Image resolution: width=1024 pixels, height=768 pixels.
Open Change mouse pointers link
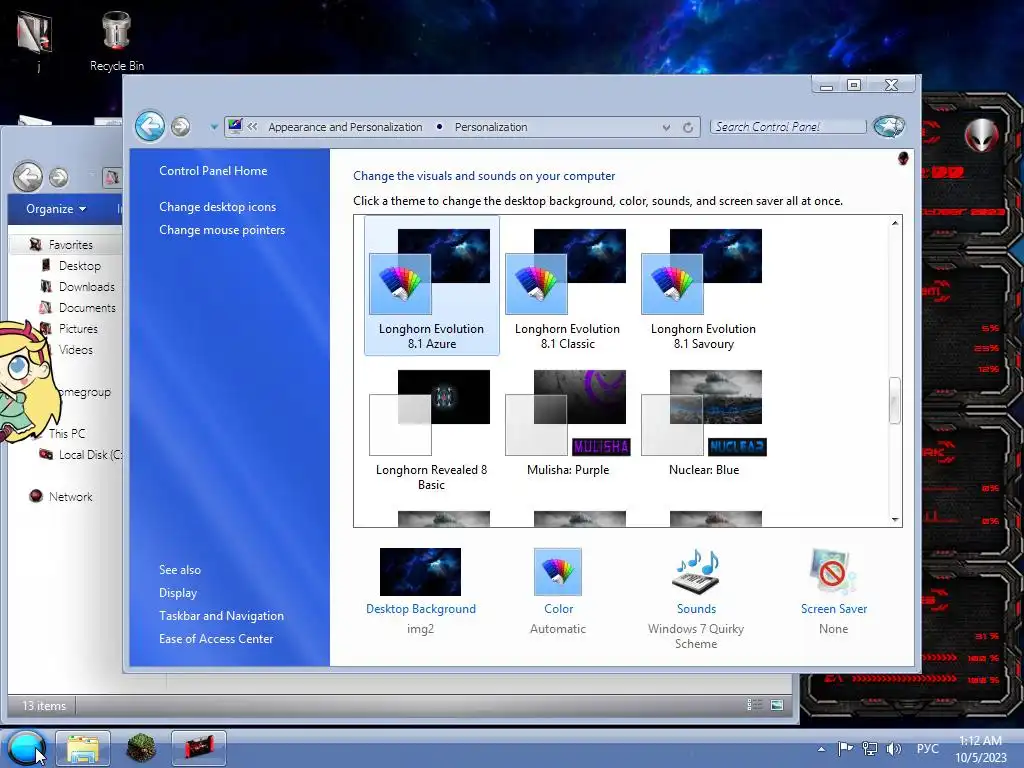tap(222, 230)
